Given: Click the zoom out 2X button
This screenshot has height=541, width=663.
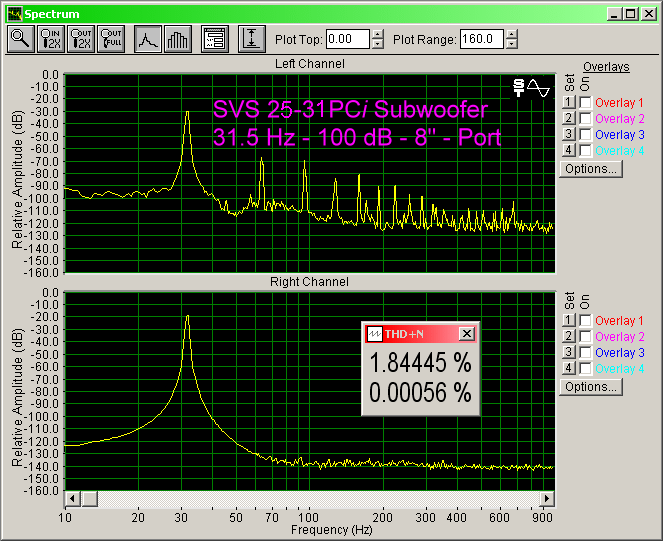Looking at the screenshot, I should point(82,39).
